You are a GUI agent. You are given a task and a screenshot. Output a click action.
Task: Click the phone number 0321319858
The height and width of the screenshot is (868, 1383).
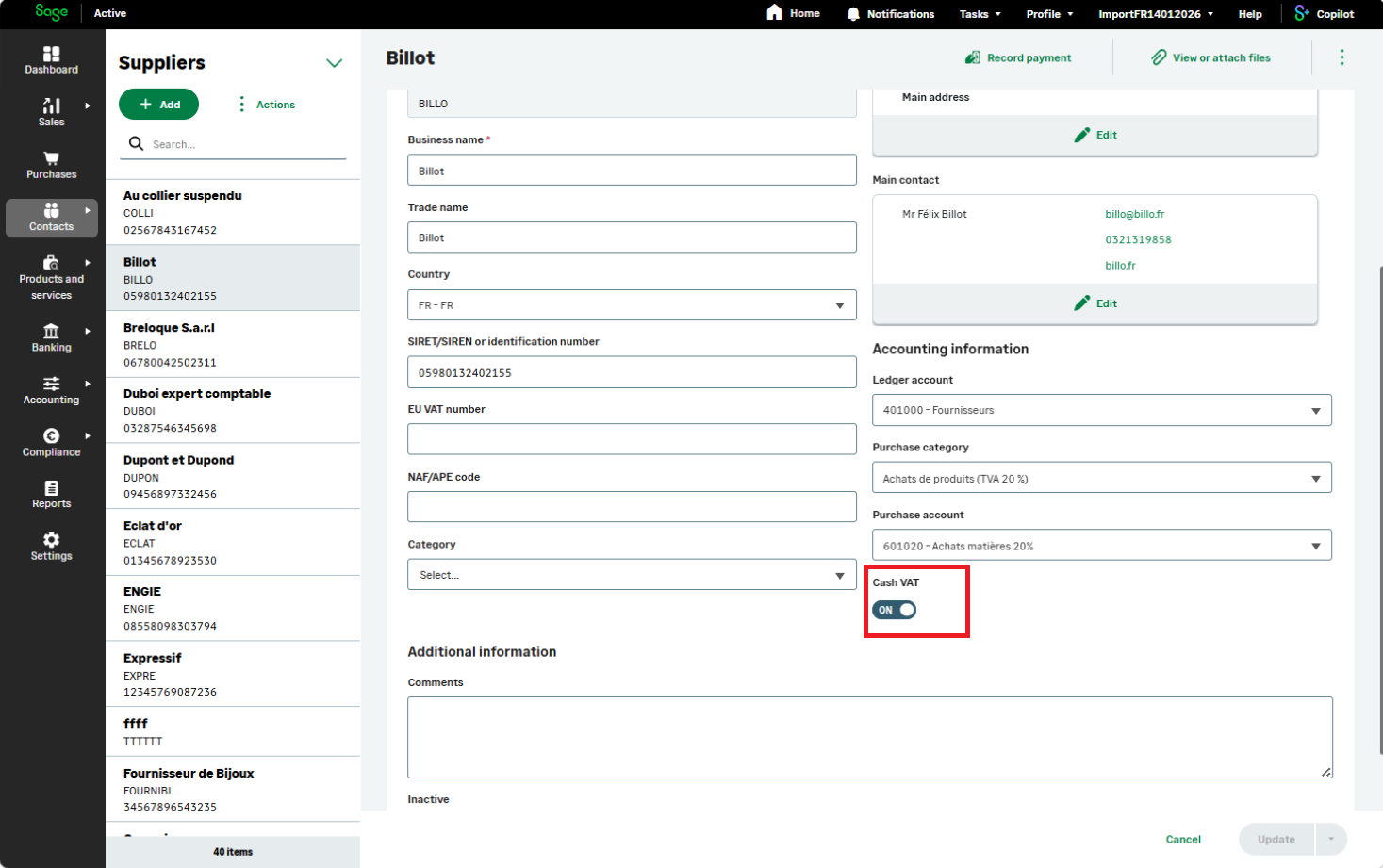(1138, 239)
